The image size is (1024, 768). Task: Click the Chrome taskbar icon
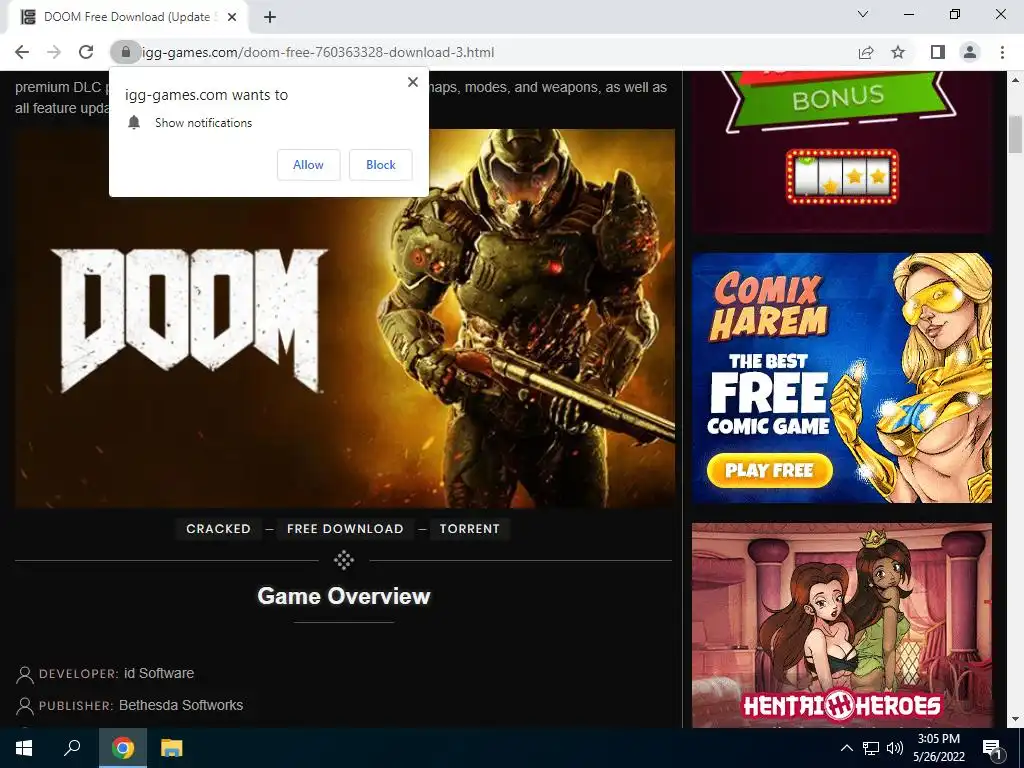(123, 748)
